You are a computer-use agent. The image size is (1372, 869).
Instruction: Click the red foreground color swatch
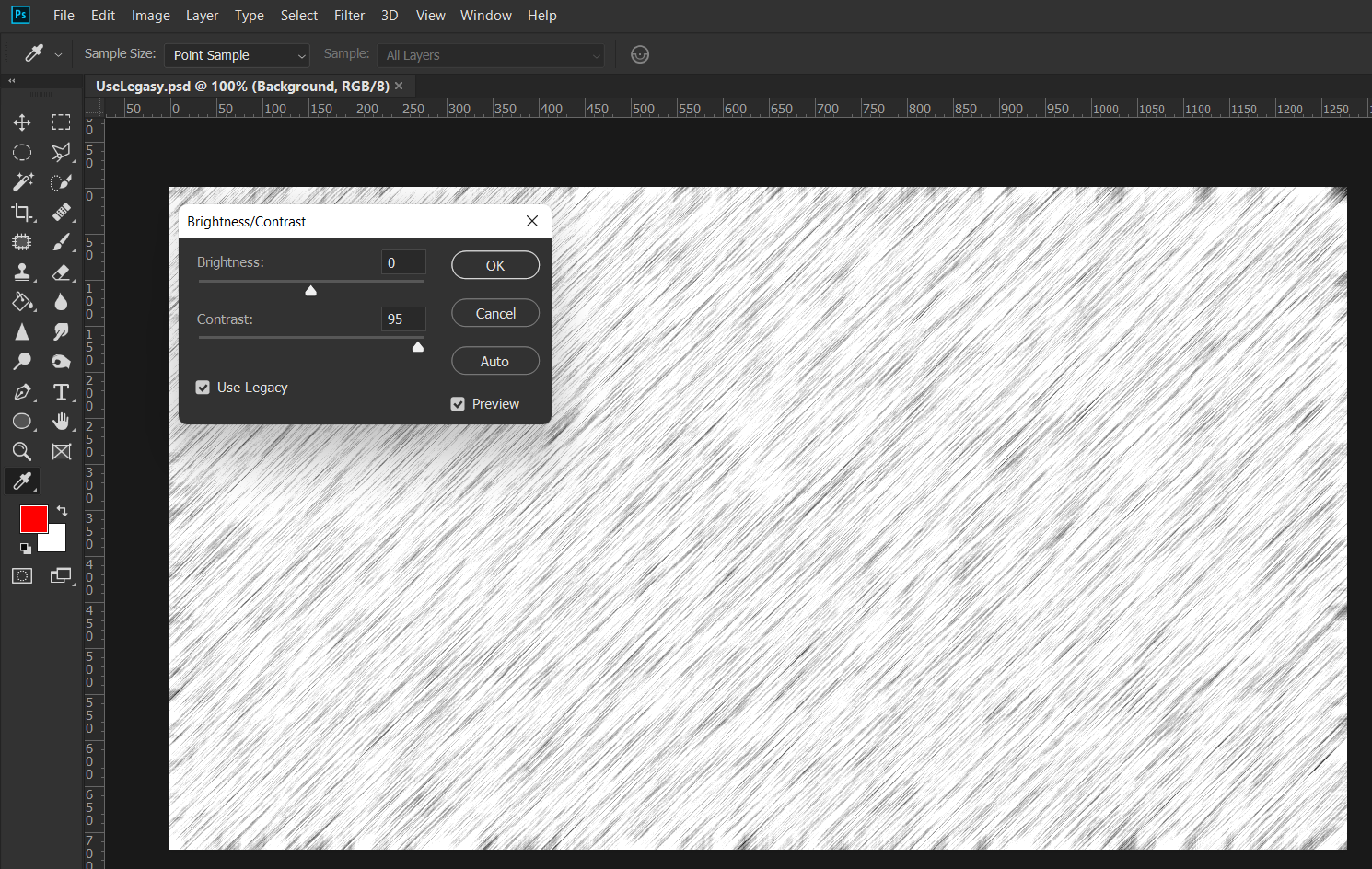coord(34,519)
